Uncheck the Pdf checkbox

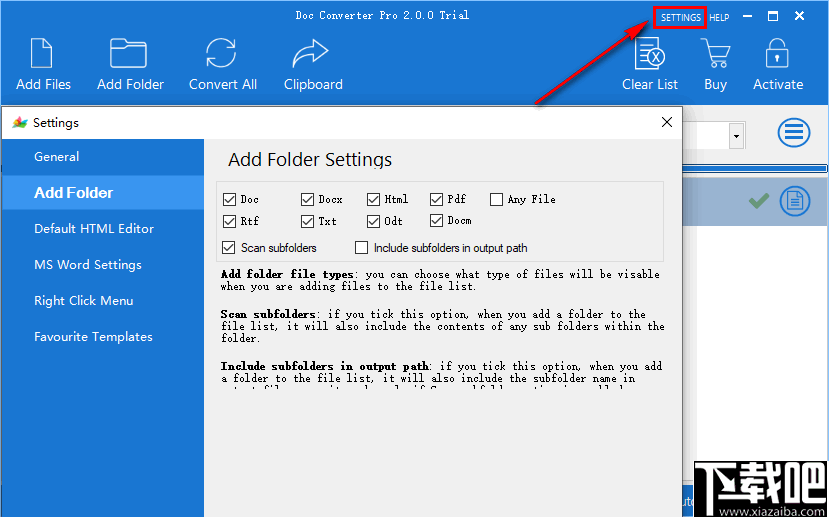(x=436, y=200)
